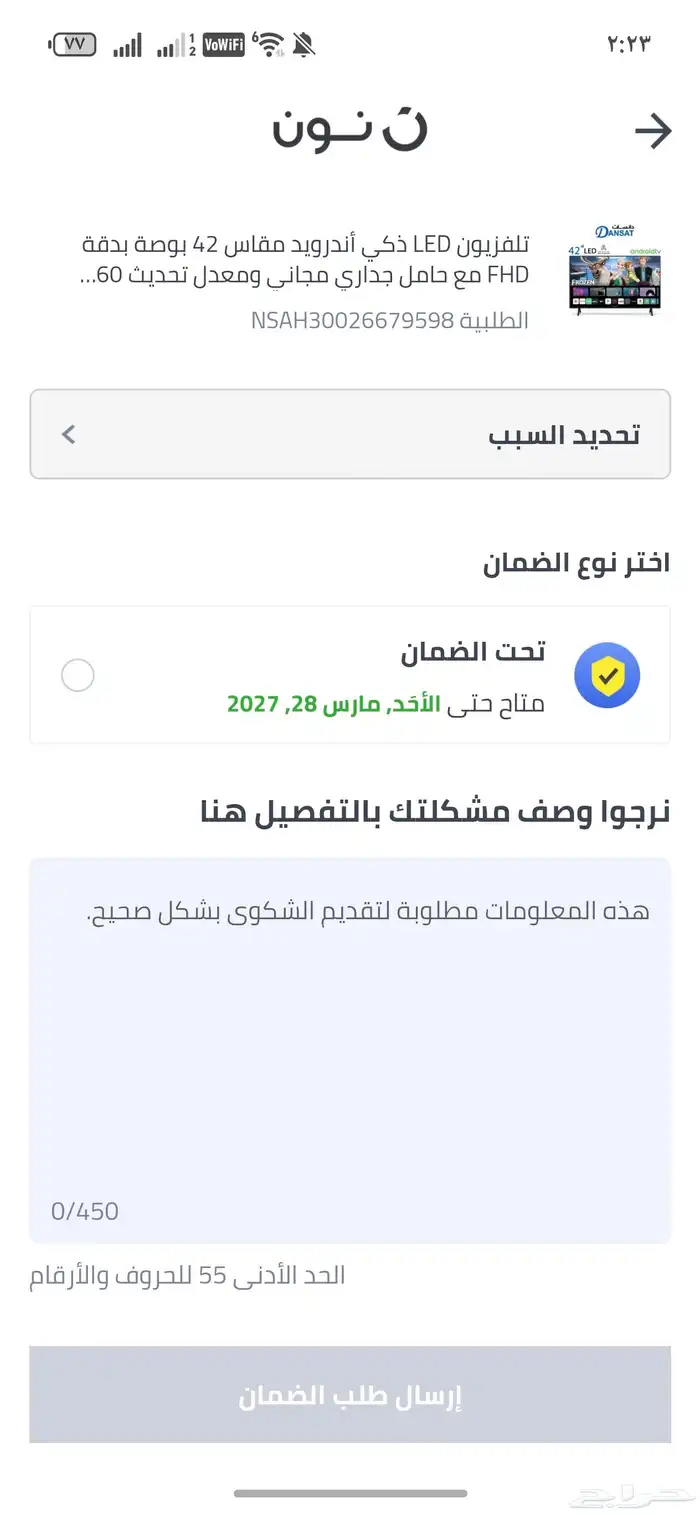Viewport: 700px width, 1515px height.
Task: Open the 'تحديد السبب' dropdown
Action: point(350,435)
